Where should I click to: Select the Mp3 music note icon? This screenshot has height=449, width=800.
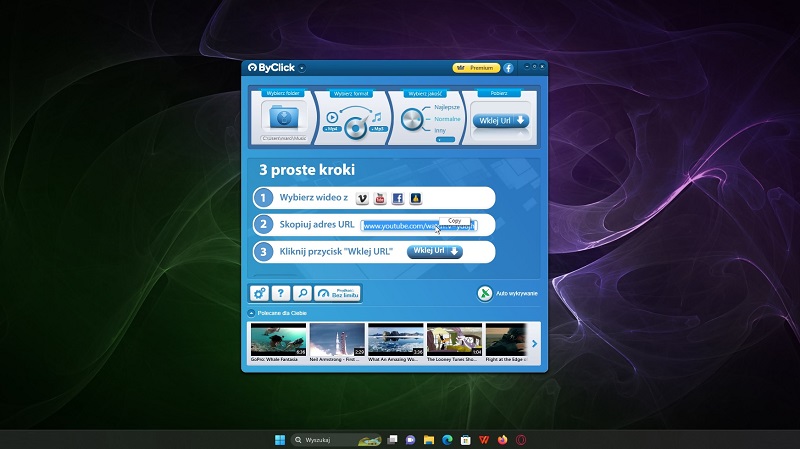(x=377, y=117)
